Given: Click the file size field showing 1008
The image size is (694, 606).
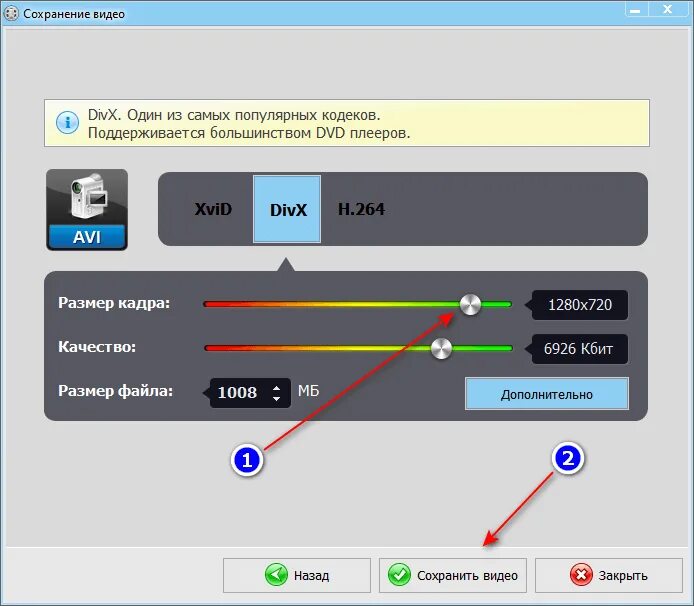Looking at the screenshot, I should point(250,392).
